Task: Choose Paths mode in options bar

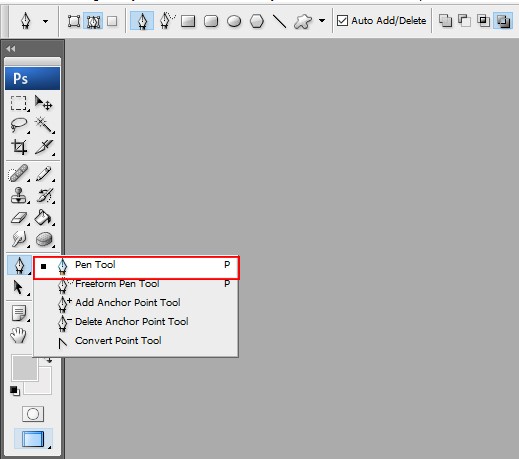Action: pyautogui.click(x=93, y=21)
